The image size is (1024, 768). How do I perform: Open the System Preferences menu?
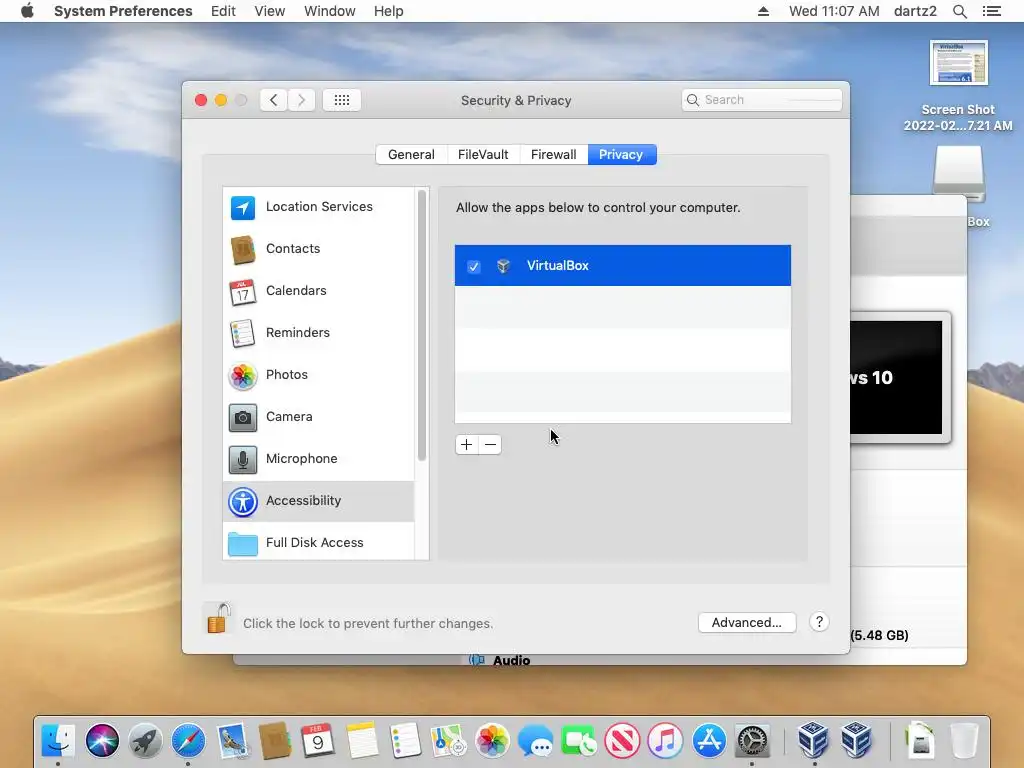pyautogui.click(x=123, y=11)
